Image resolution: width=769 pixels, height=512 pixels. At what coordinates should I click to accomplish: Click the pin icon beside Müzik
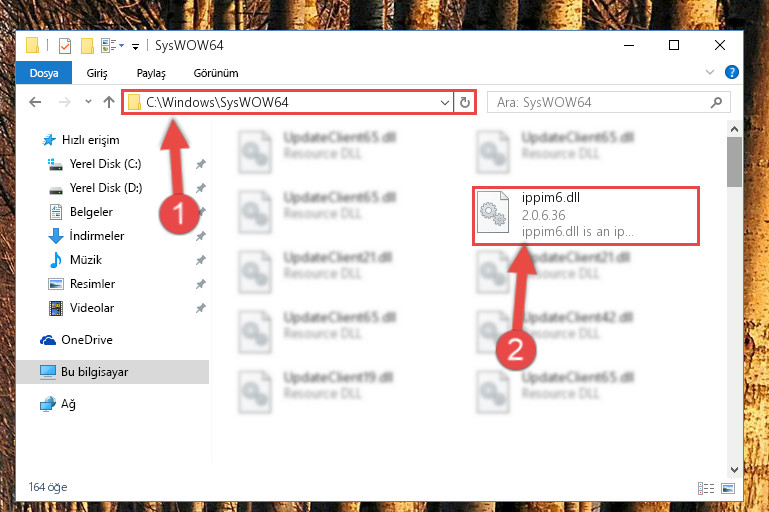tap(201, 260)
